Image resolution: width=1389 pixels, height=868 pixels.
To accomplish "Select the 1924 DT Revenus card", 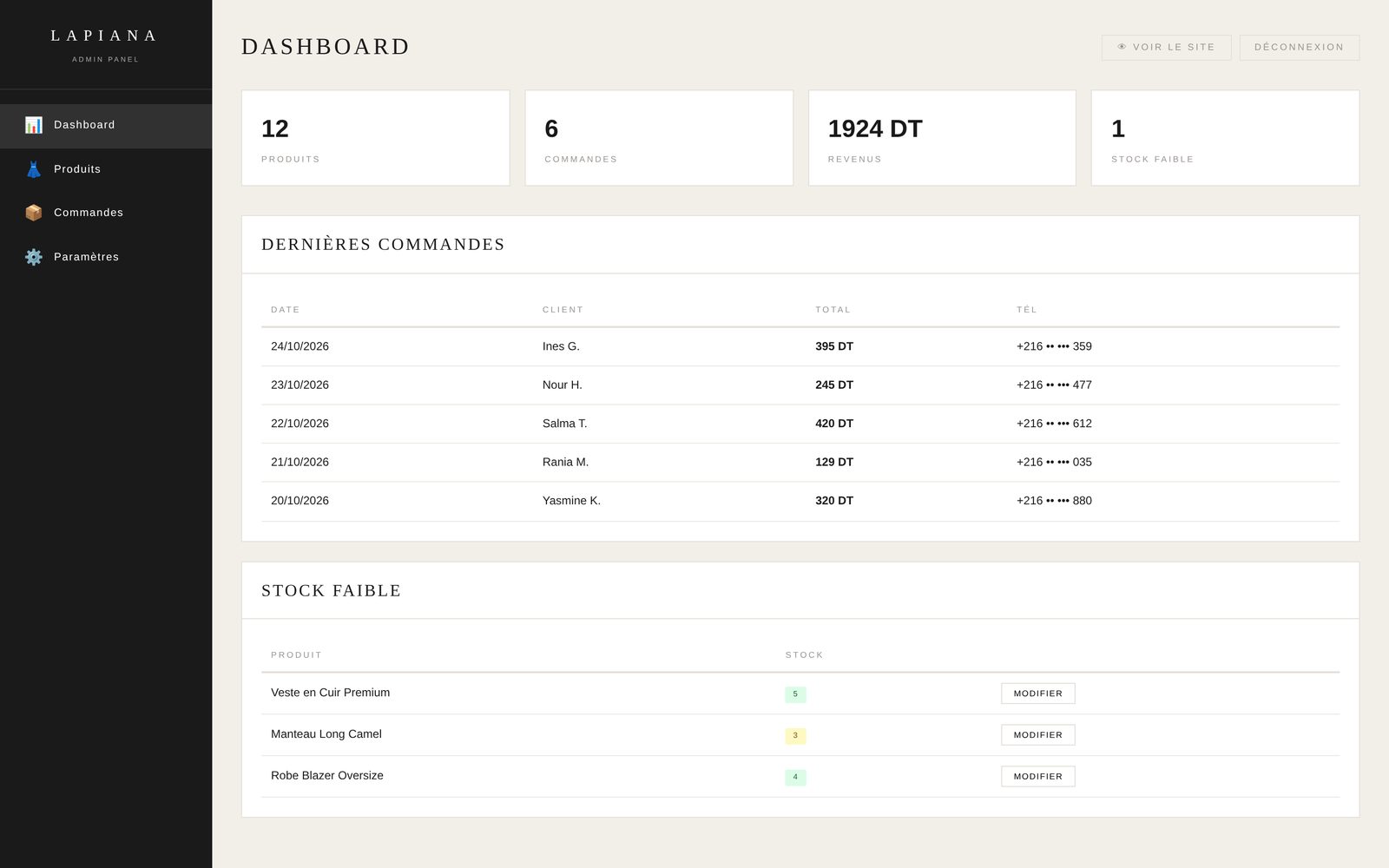I will 942,138.
